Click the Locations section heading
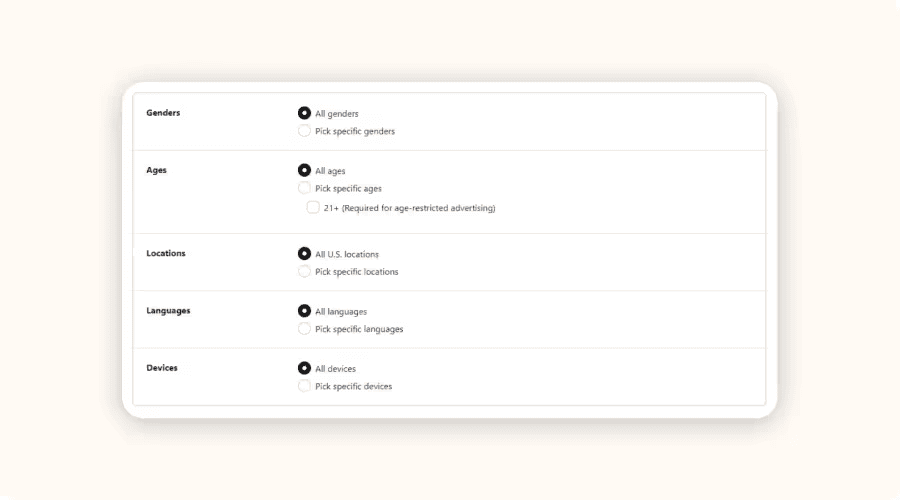900x500 pixels. (166, 253)
